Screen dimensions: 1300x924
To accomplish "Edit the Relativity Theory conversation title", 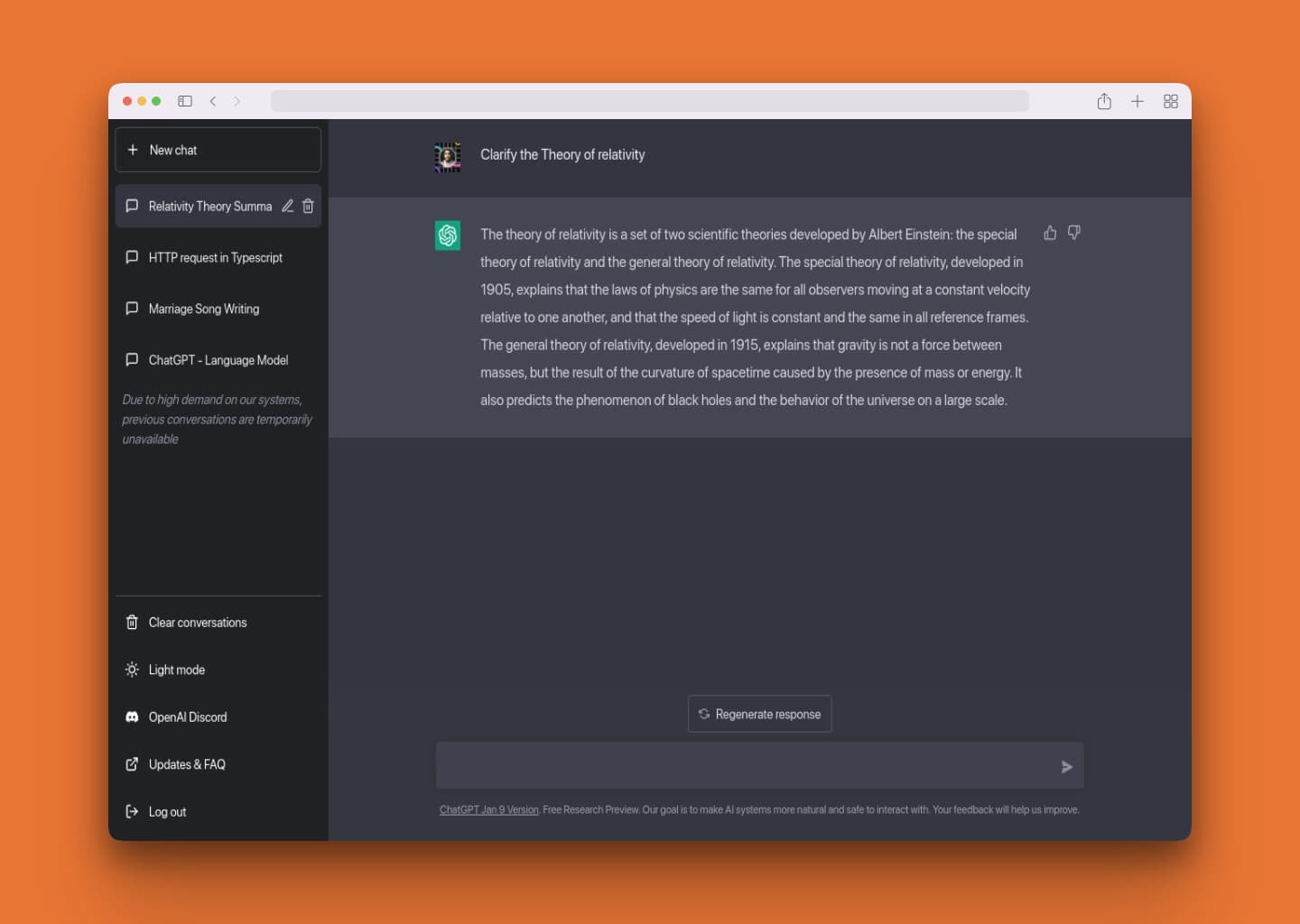I will [287, 206].
